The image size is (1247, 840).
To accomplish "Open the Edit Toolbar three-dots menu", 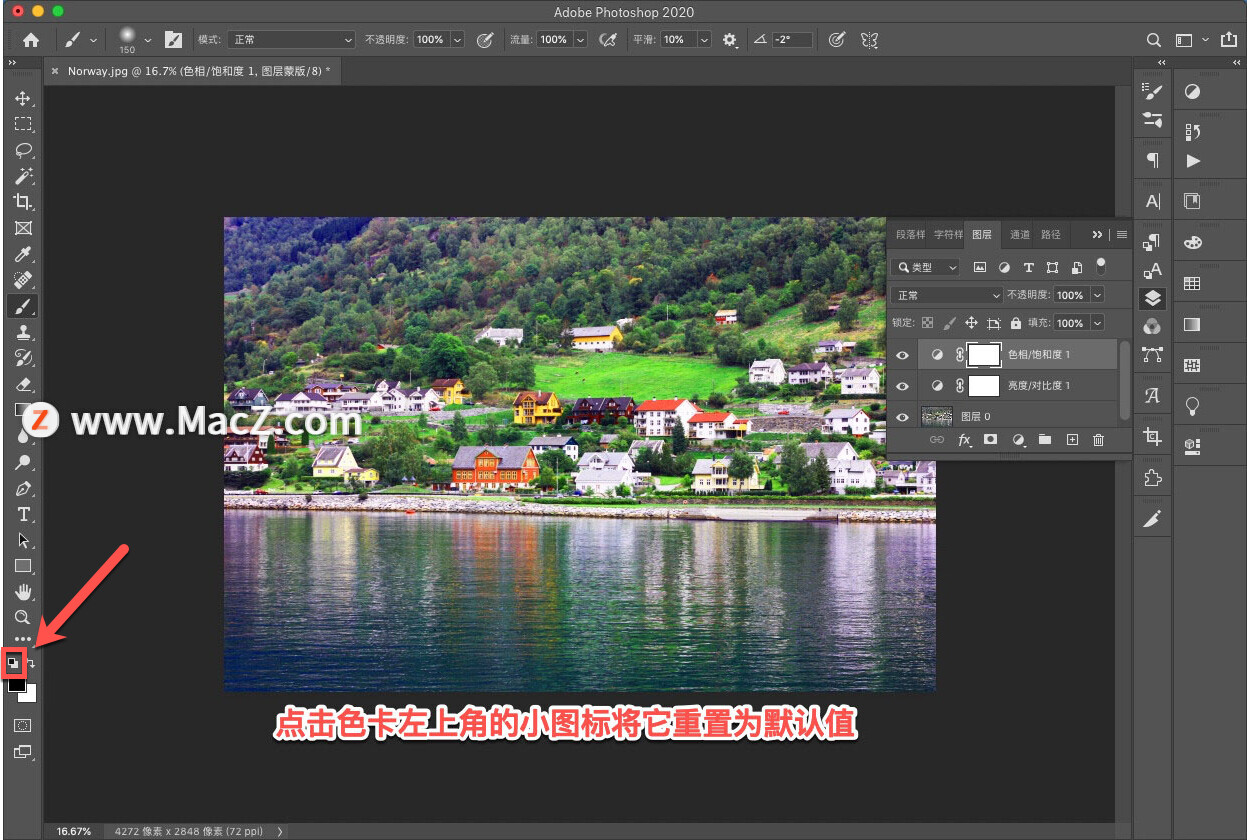I will (x=22, y=639).
